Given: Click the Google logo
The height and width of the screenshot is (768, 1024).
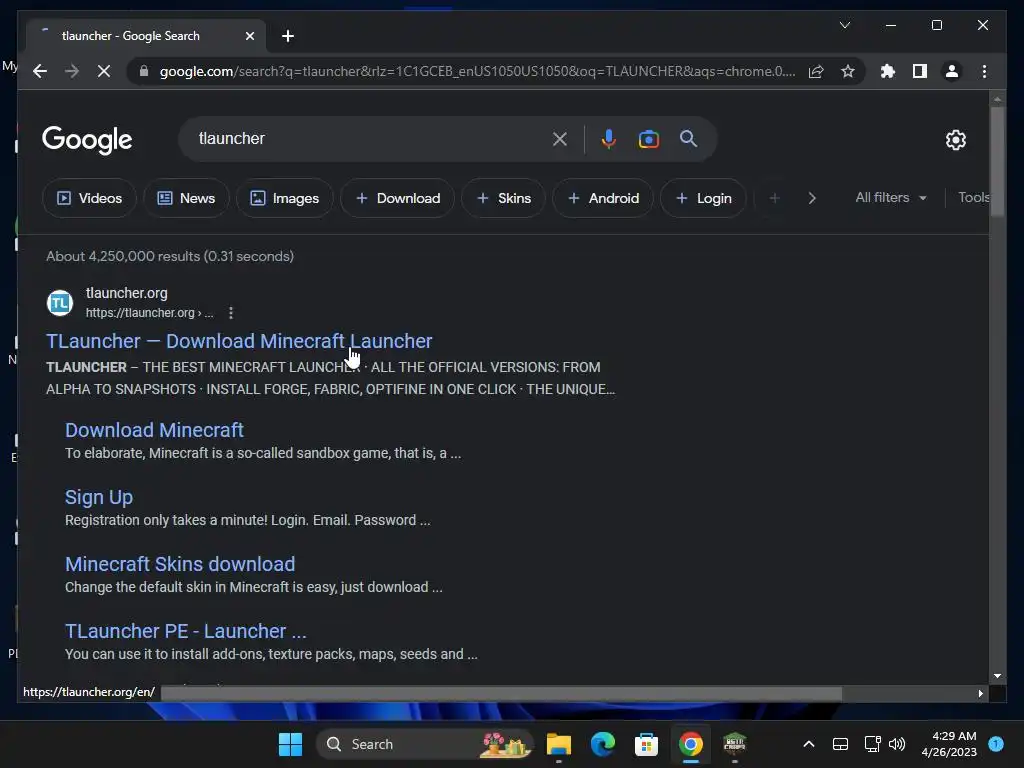Looking at the screenshot, I should click(x=87, y=139).
